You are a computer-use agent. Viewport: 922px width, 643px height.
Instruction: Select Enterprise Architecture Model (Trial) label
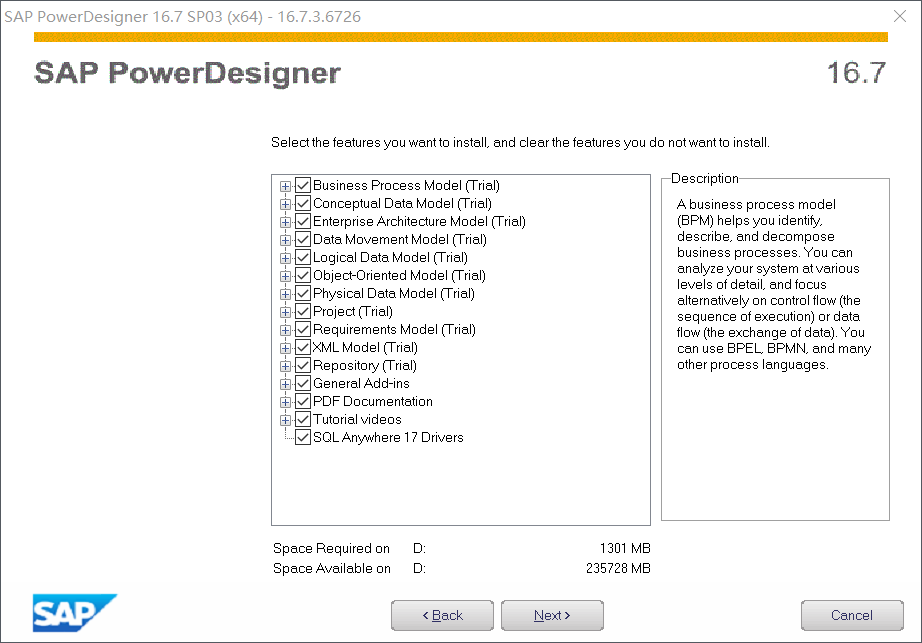tap(419, 222)
